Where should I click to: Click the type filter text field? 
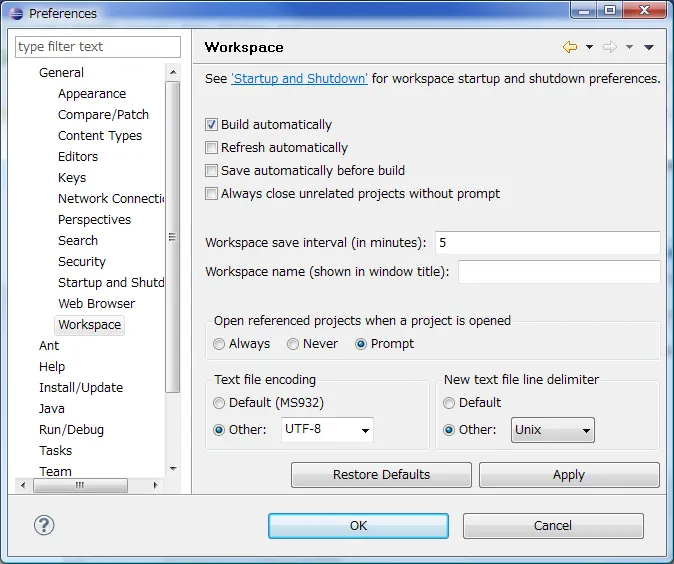[x=98, y=46]
